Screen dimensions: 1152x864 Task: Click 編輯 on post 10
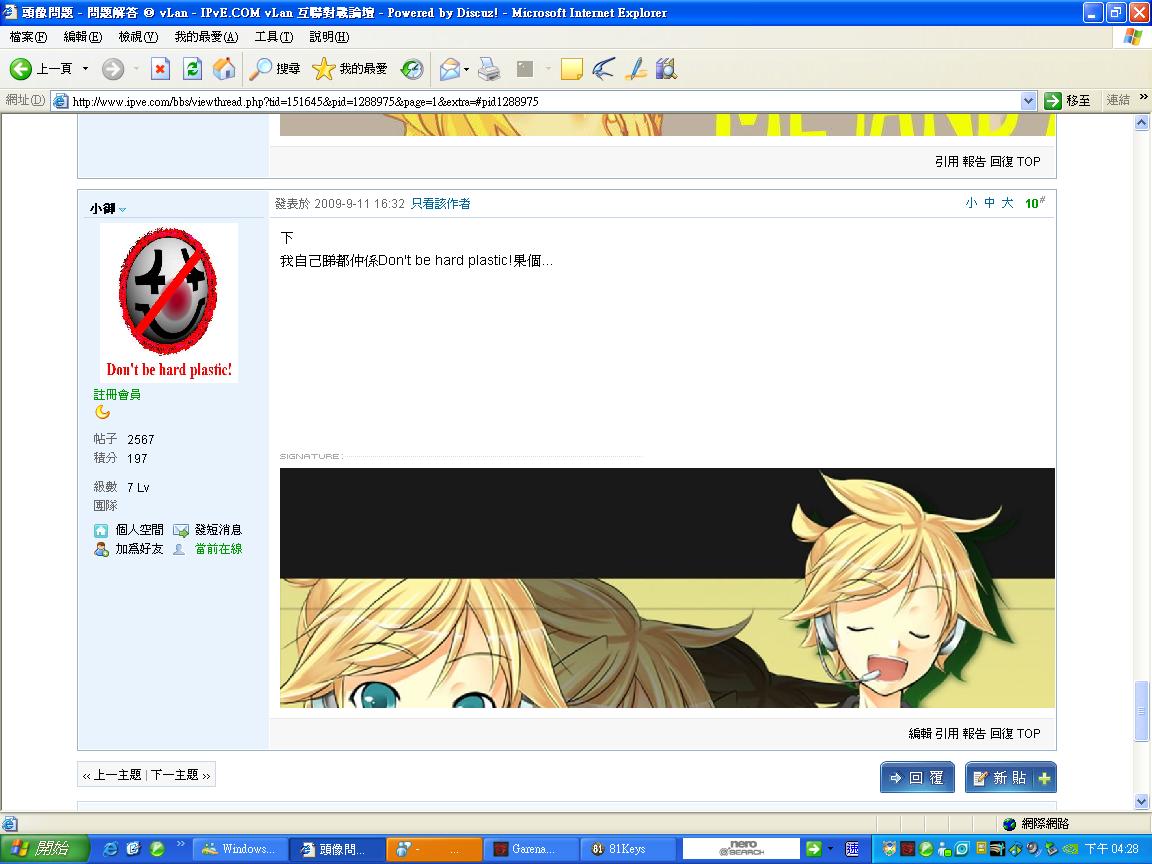(x=921, y=733)
